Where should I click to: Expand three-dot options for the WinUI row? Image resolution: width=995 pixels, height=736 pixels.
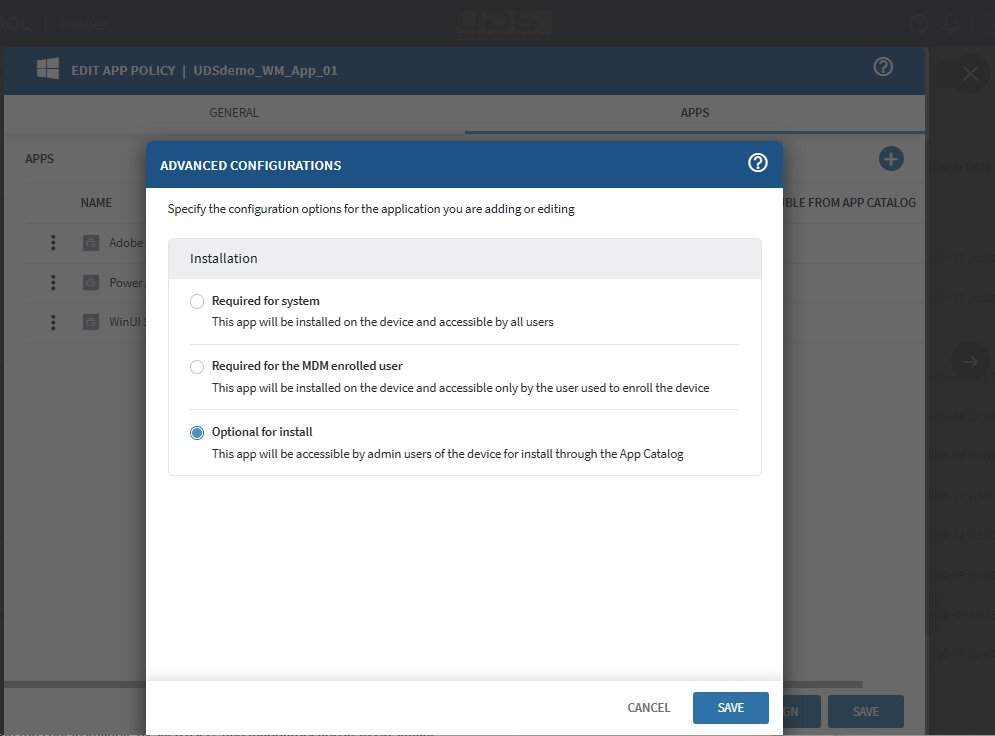[x=53, y=322]
